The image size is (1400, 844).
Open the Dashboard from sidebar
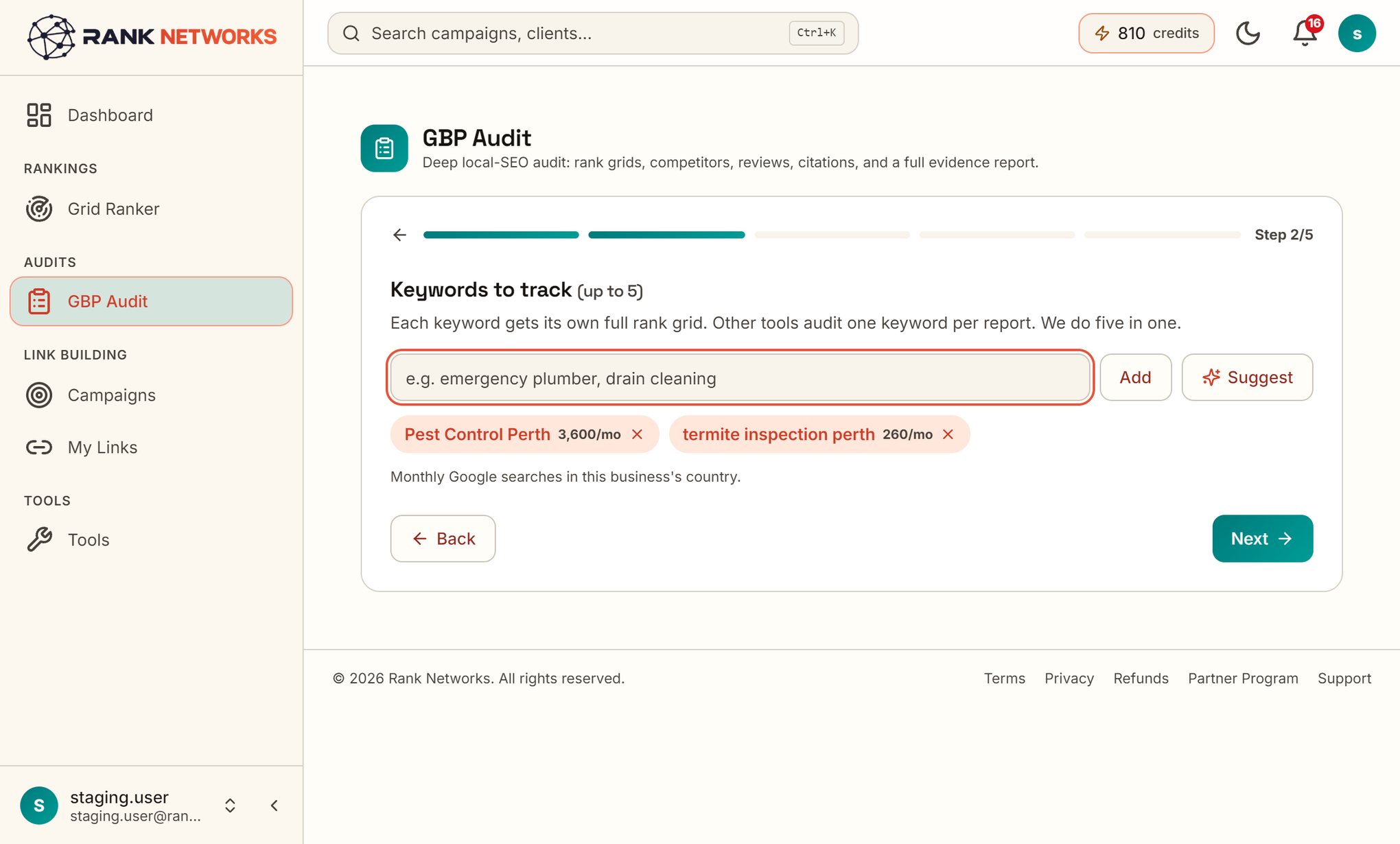tap(151, 115)
